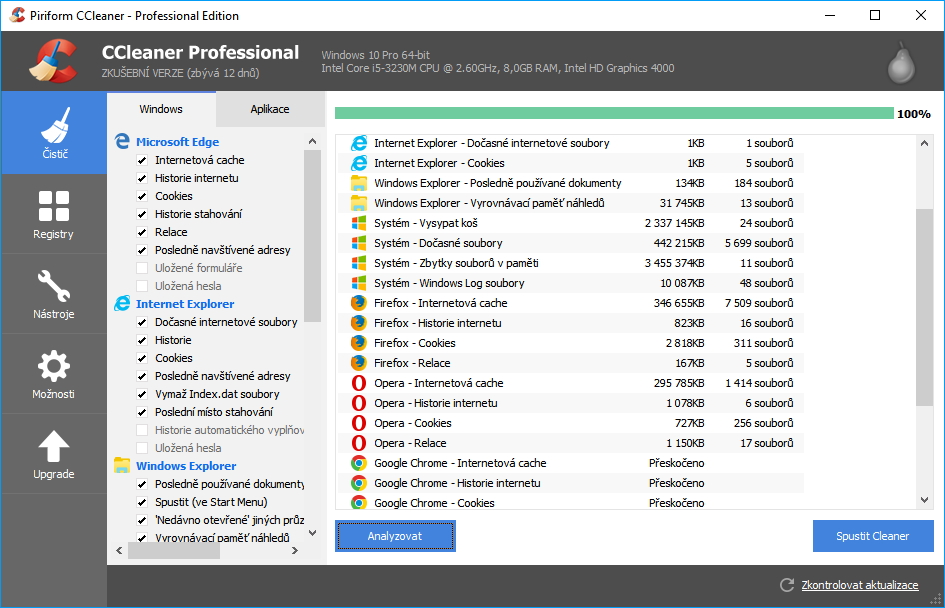Open the Nástroje wrench section
Image resolution: width=945 pixels, height=608 pixels.
(54, 294)
